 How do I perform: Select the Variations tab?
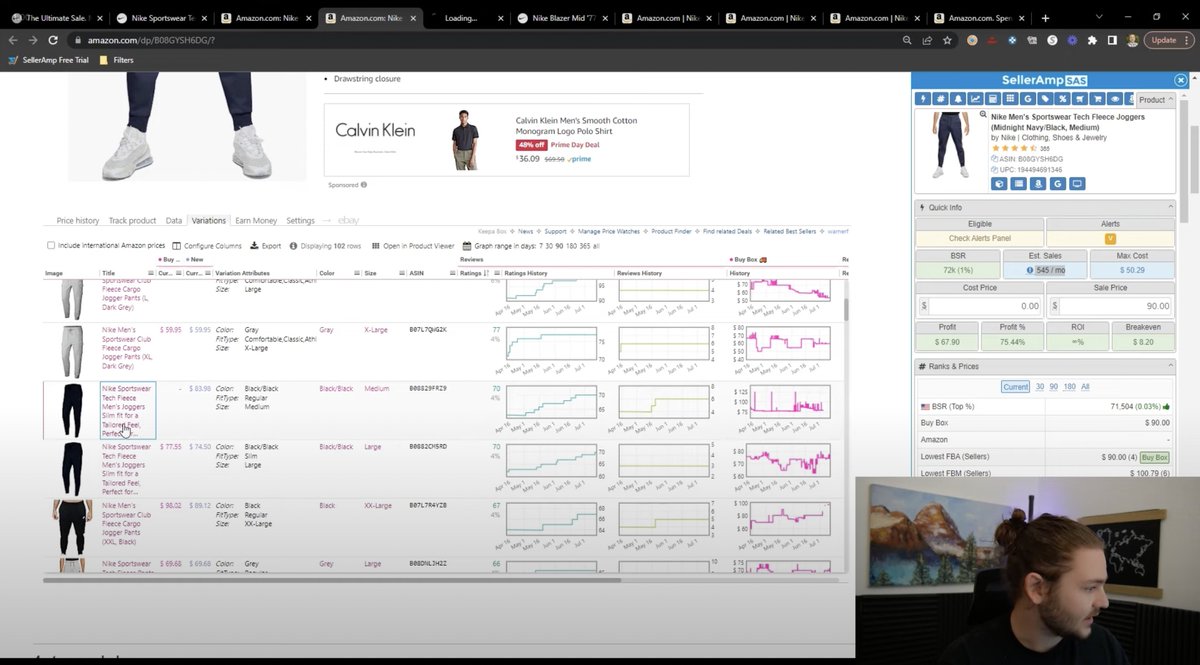click(x=209, y=220)
